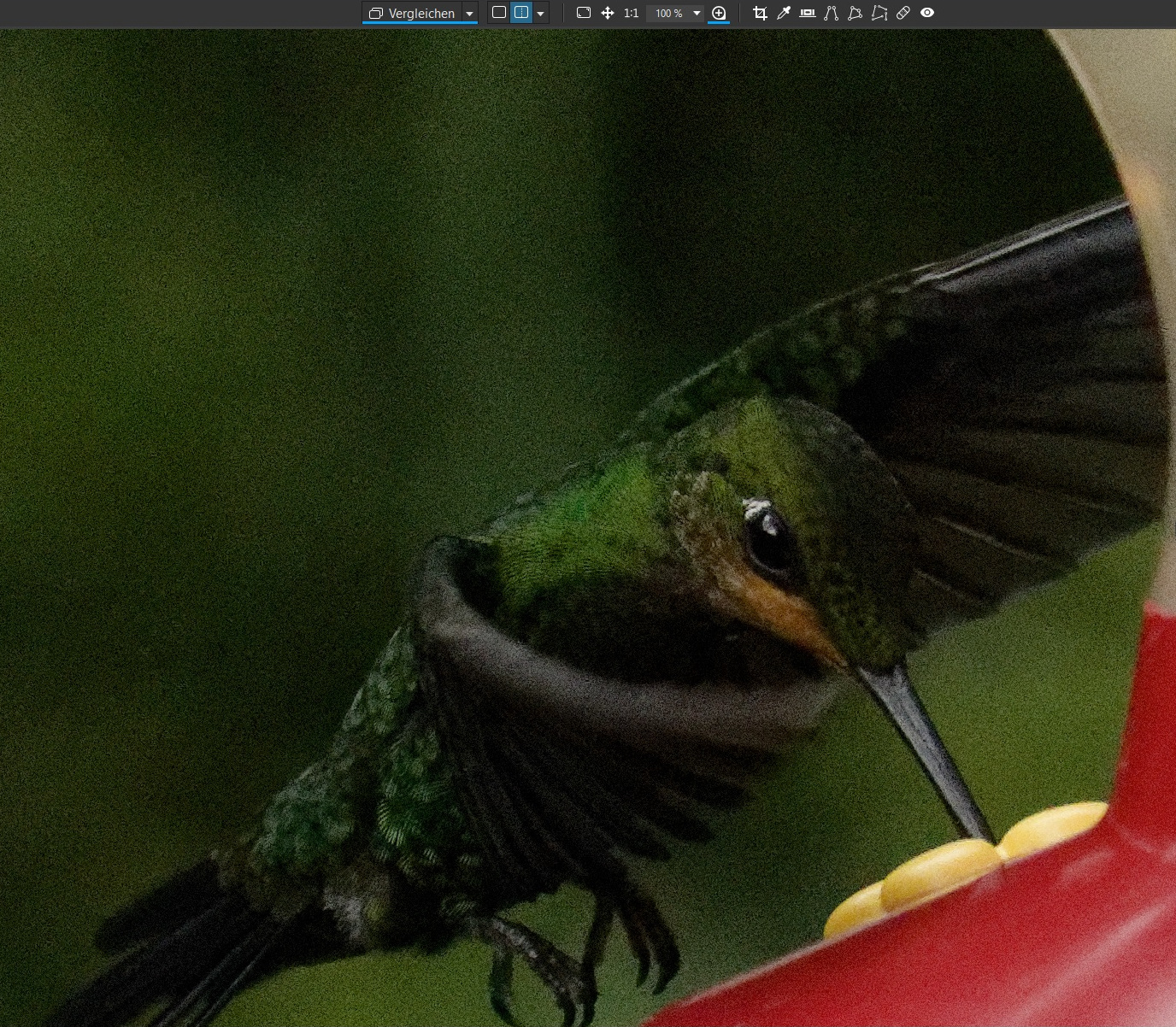Click the Vergleichen compare button
This screenshot has height=1027, width=1176.
pyautogui.click(x=412, y=13)
